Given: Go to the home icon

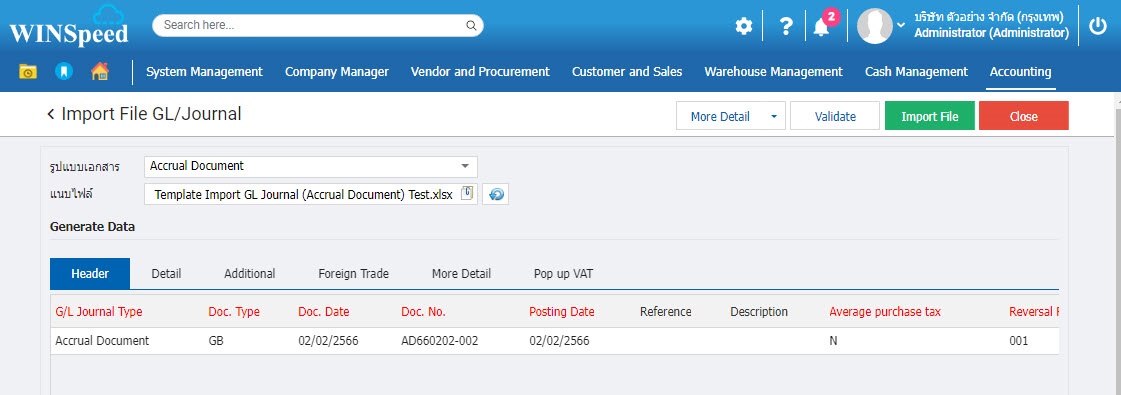Looking at the screenshot, I should click(x=100, y=71).
